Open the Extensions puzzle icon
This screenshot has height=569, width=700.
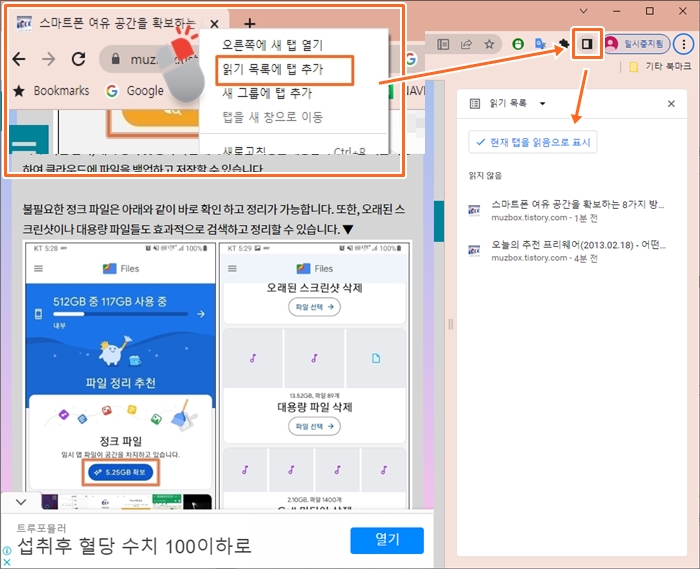(564, 44)
